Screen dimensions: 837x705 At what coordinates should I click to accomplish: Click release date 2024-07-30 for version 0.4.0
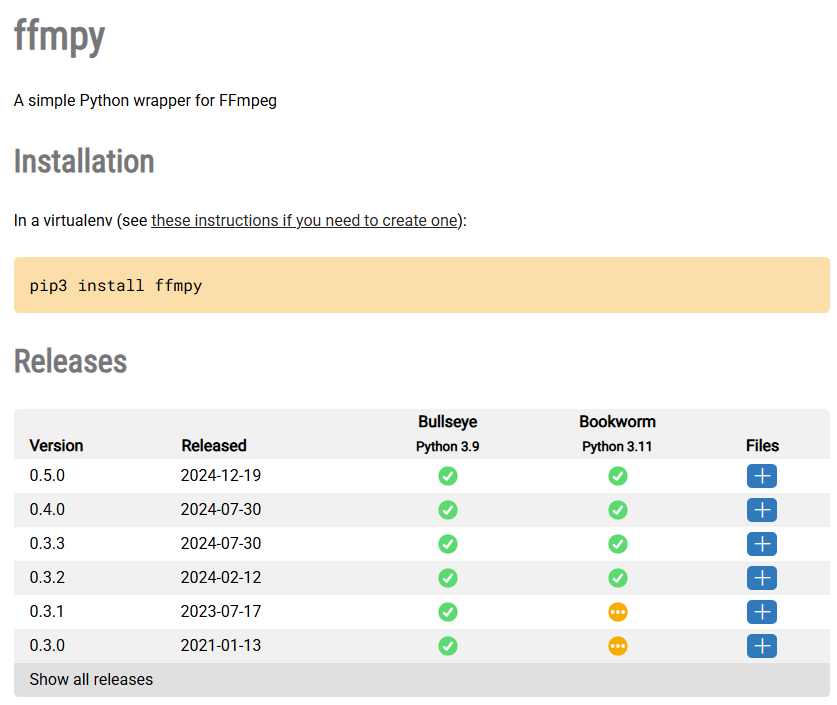pos(221,510)
